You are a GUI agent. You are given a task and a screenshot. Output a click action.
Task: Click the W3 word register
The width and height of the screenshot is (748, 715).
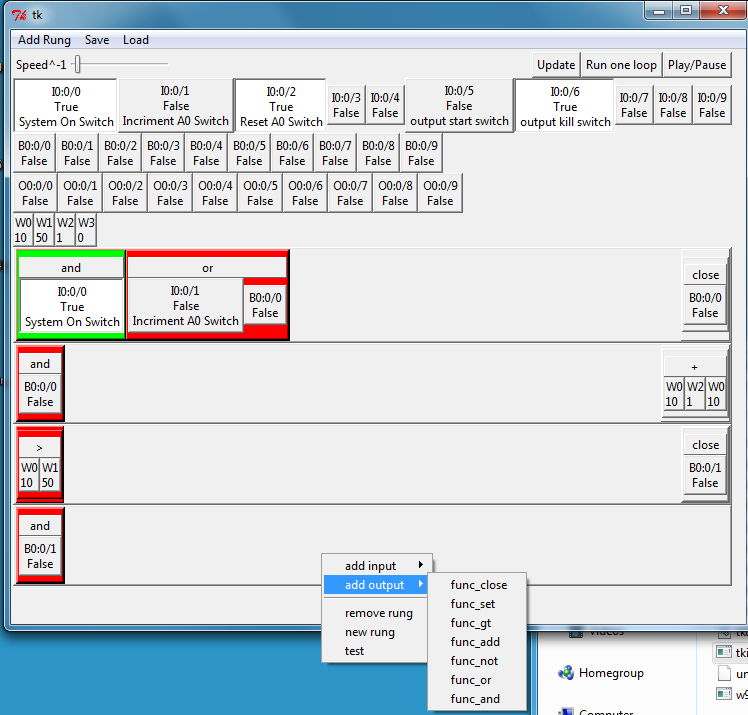click(x=86, y=230)
